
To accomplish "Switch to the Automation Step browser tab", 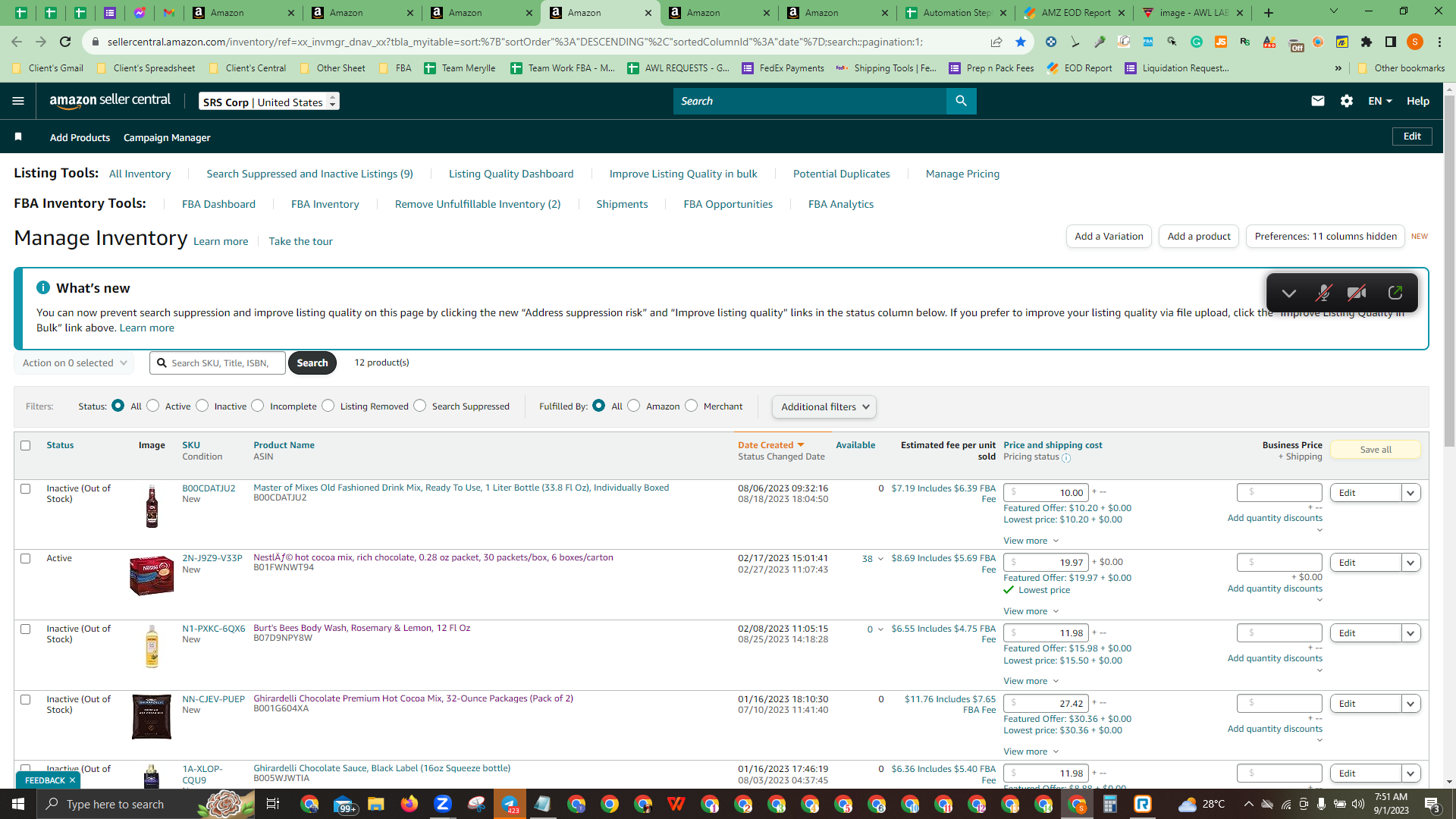I will (957, 13).
